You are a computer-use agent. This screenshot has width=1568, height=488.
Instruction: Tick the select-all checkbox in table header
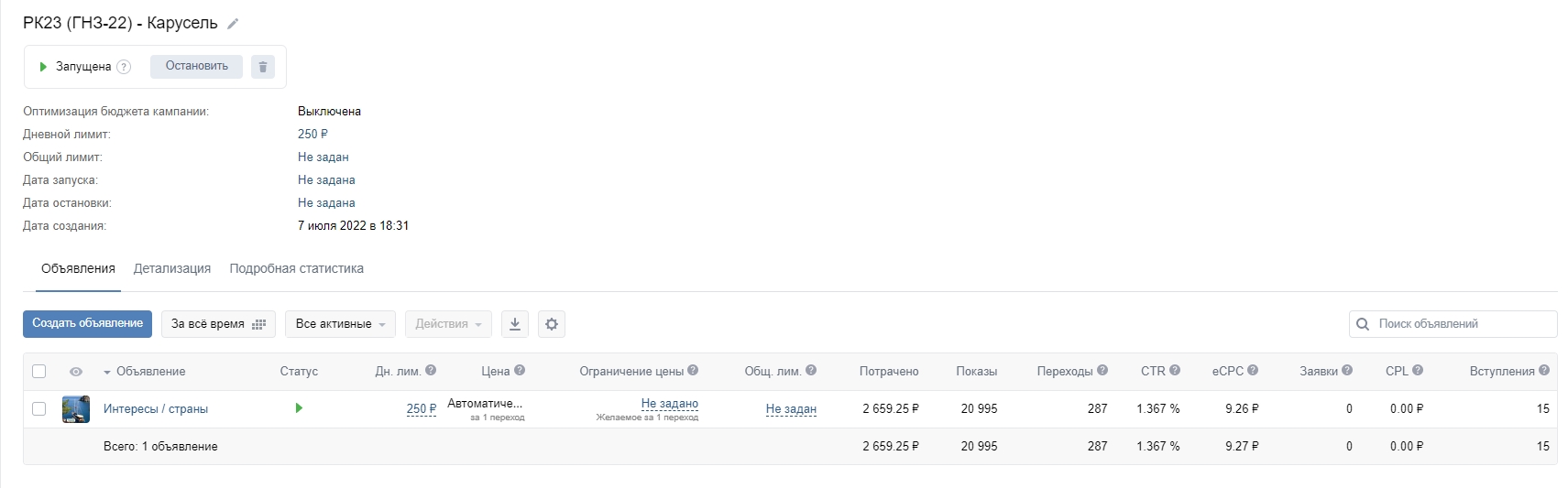38,372
